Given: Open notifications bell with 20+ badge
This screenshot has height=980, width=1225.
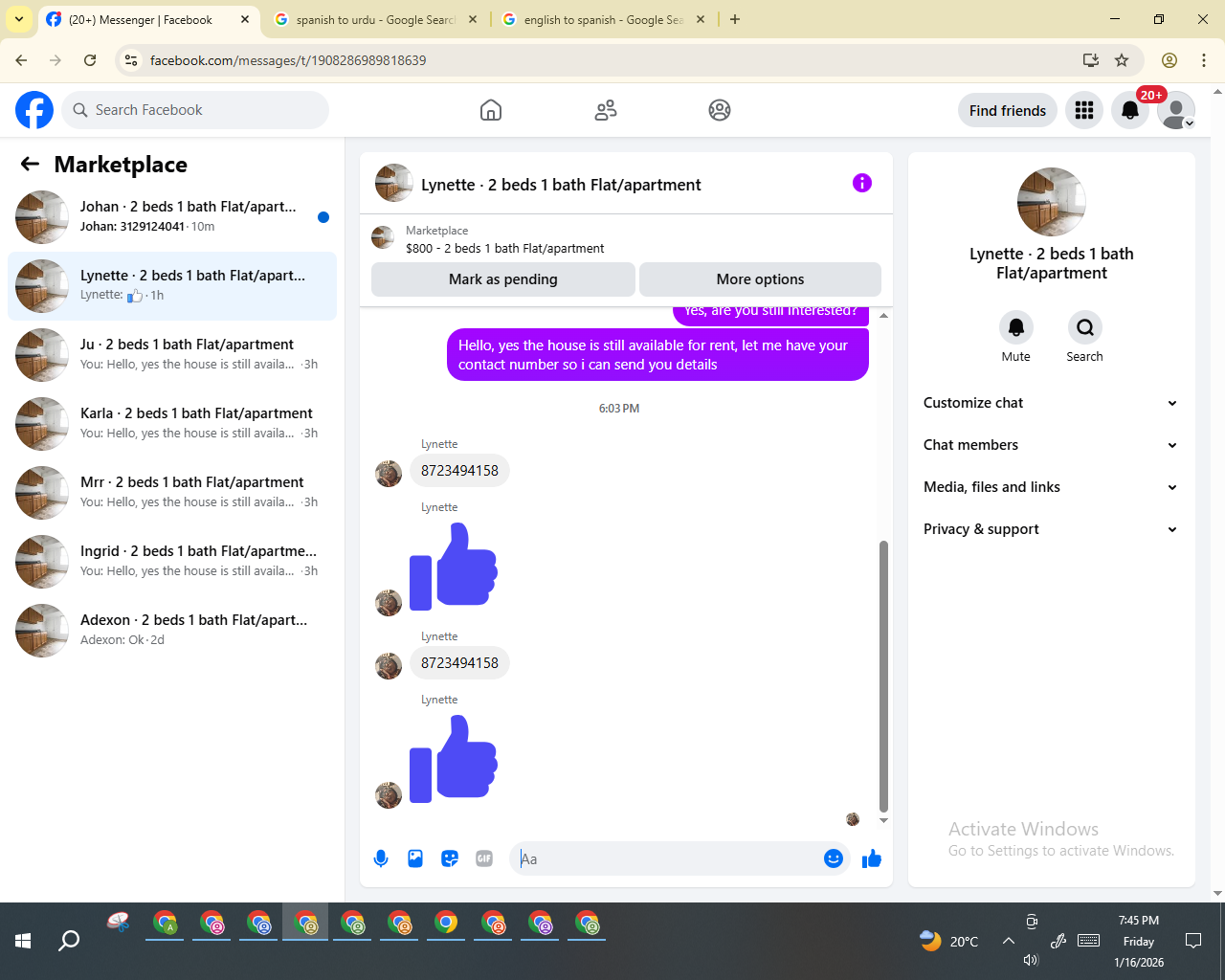Looking at the screenshot, I should click(1130, 110).
